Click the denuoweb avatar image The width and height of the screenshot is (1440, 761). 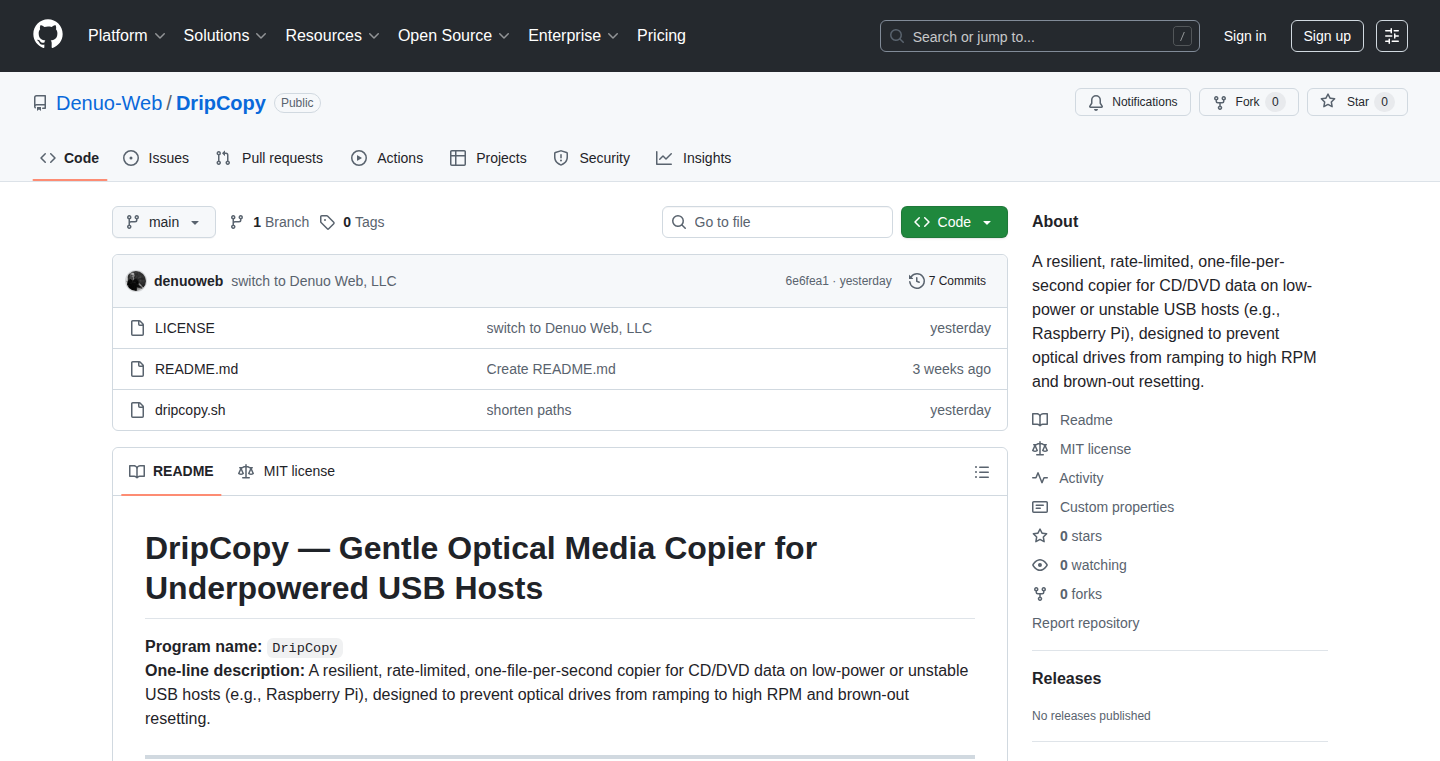pyautogui.click(x=136, y=281)
